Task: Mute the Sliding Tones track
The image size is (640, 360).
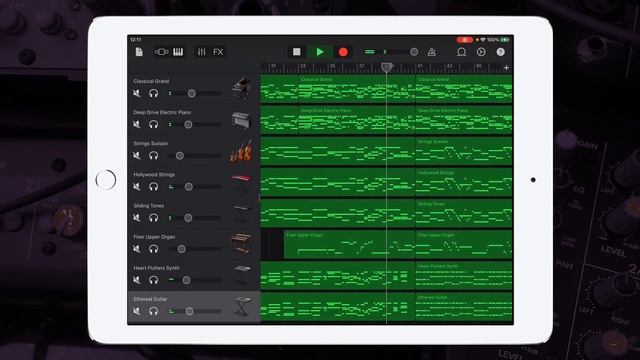Action: 137,218
